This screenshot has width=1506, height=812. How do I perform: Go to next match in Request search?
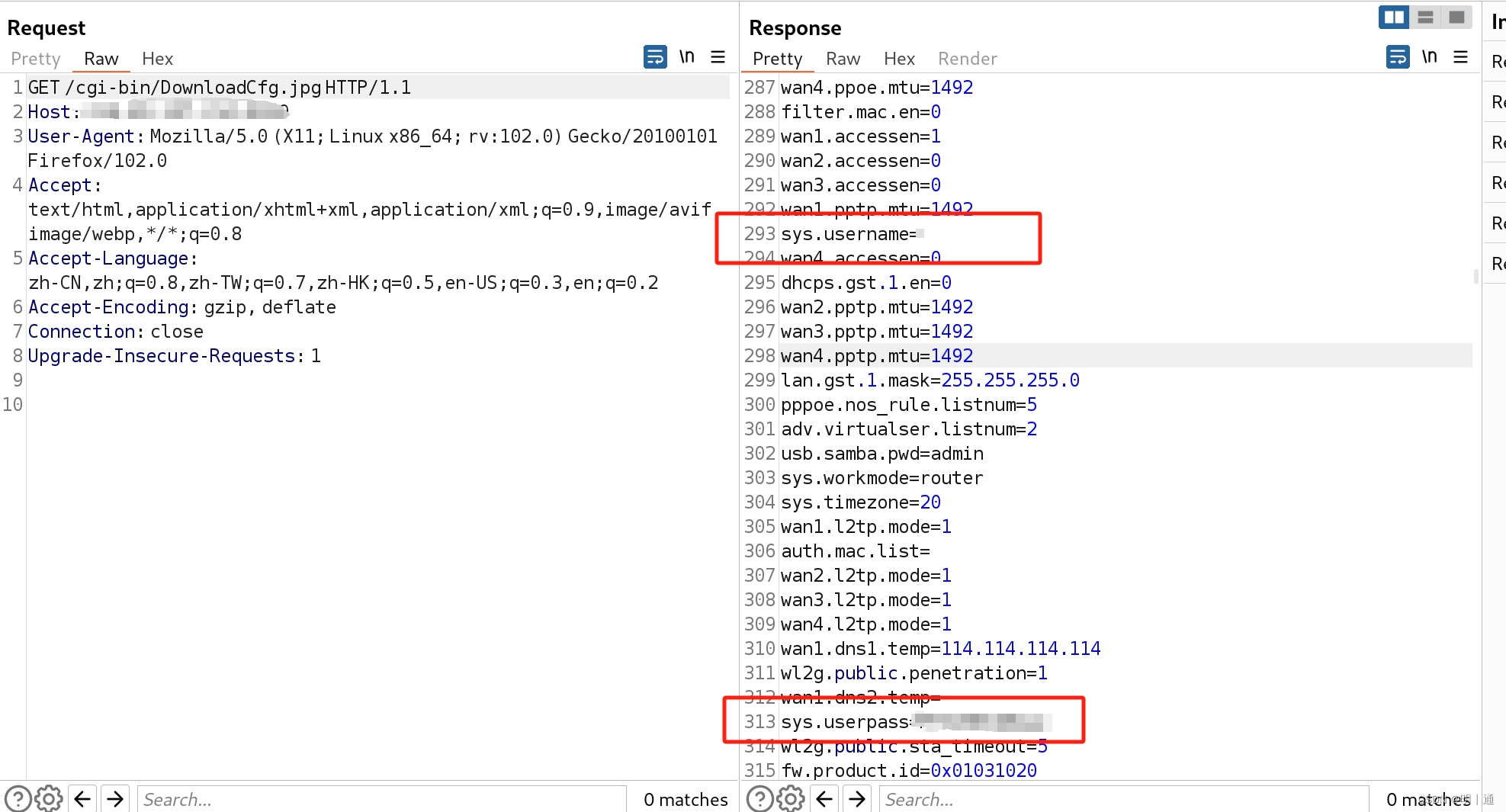(x=115, y=799)
